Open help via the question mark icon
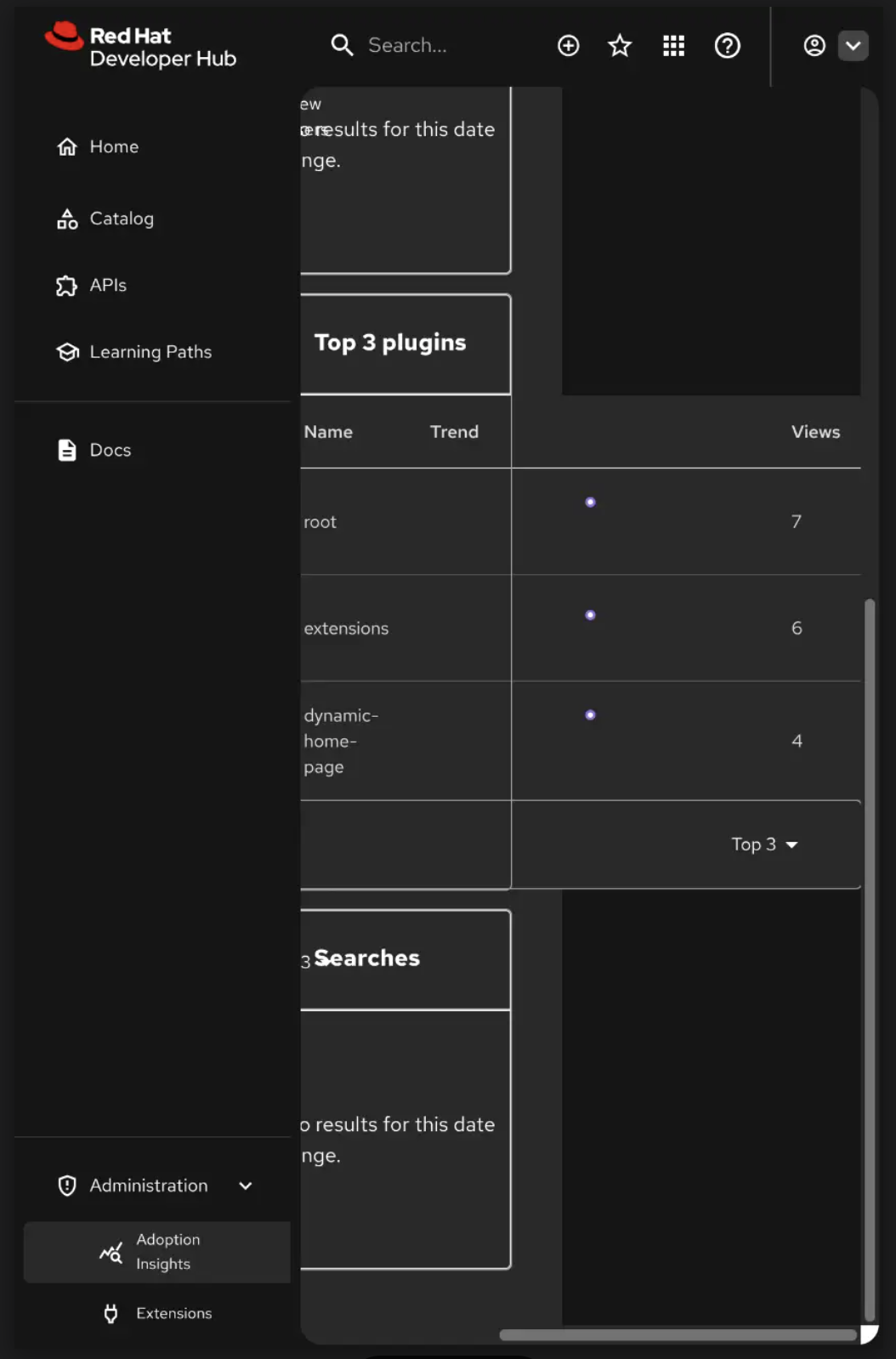Screen dimensions: 896x1359 [727, 46]
